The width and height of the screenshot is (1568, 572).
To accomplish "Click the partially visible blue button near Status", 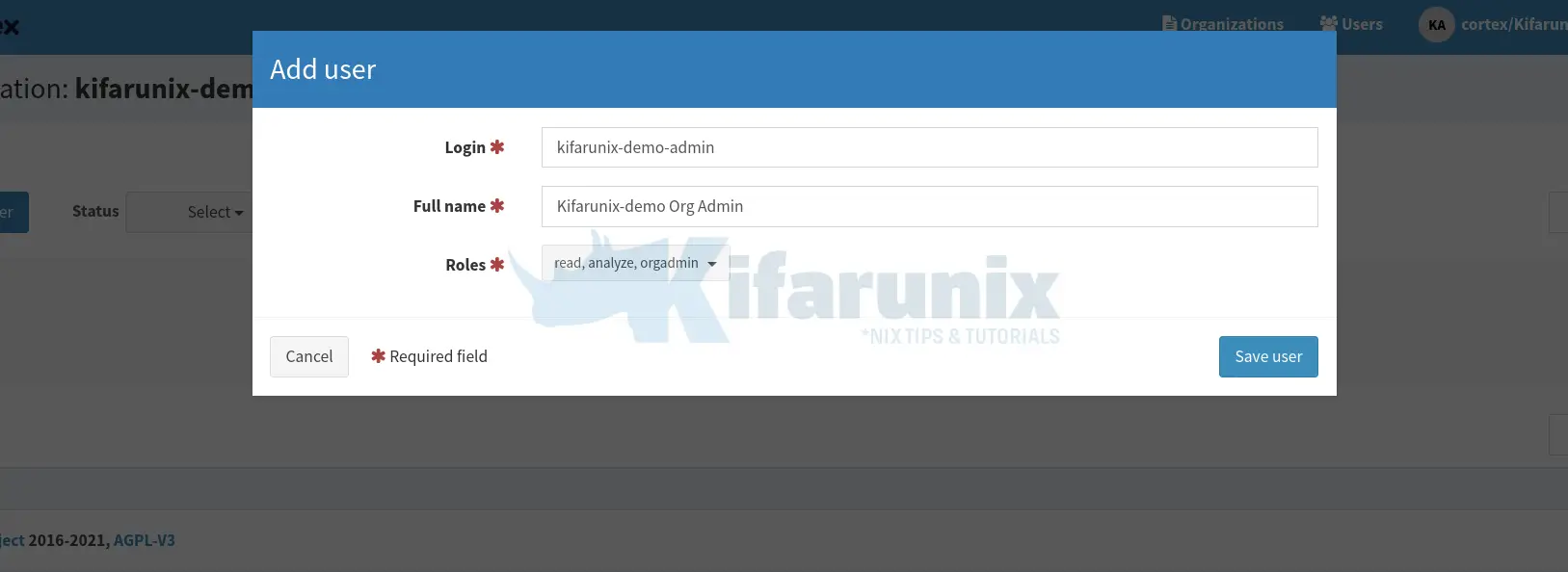I will 13,212.
